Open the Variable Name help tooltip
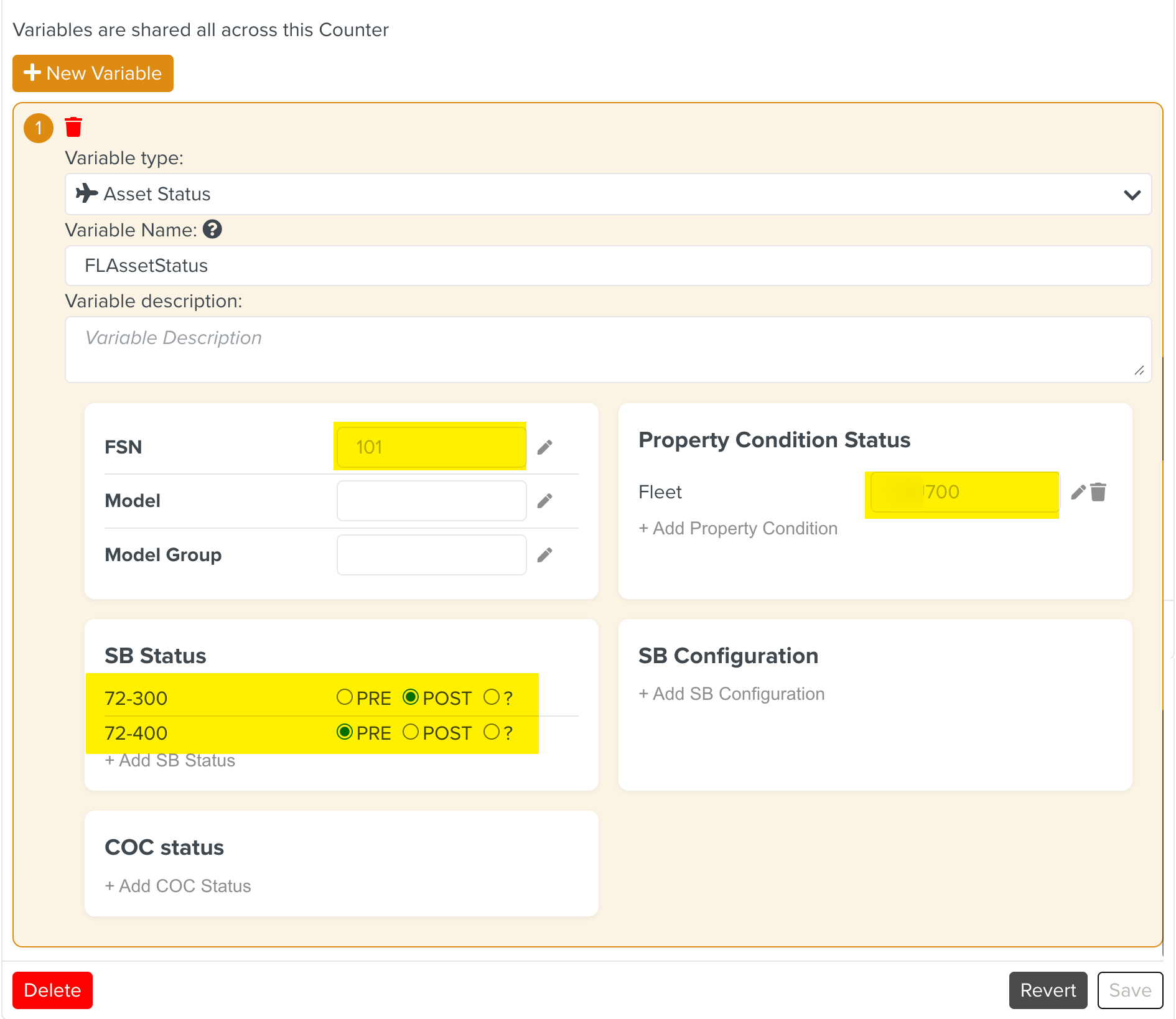This screenshot has width=1176, height=1019. click(x=212, y=230)
